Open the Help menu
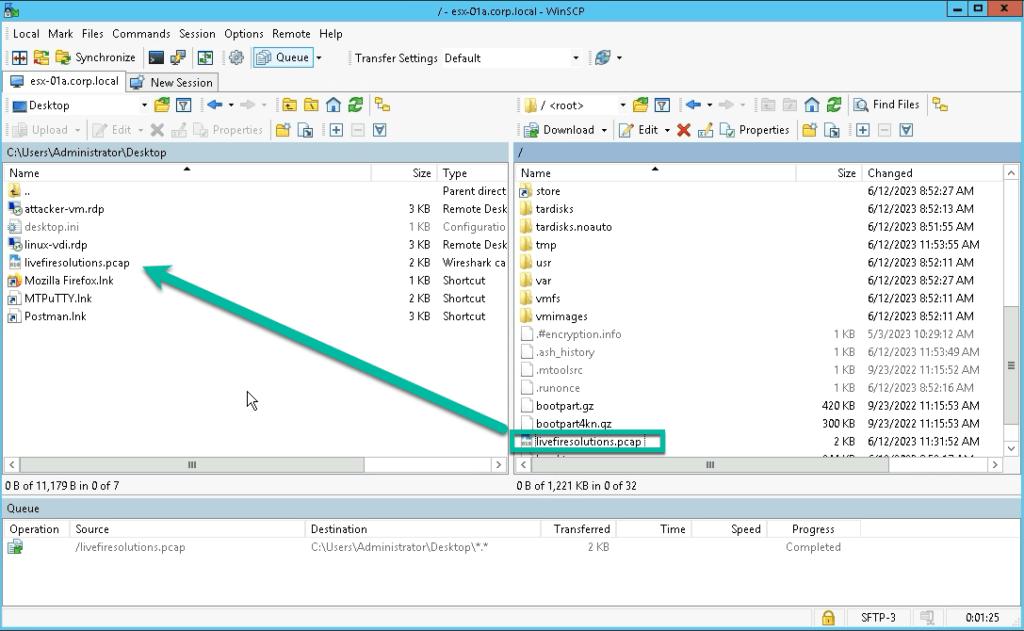 pyautogui.click(x=330, y=34)
